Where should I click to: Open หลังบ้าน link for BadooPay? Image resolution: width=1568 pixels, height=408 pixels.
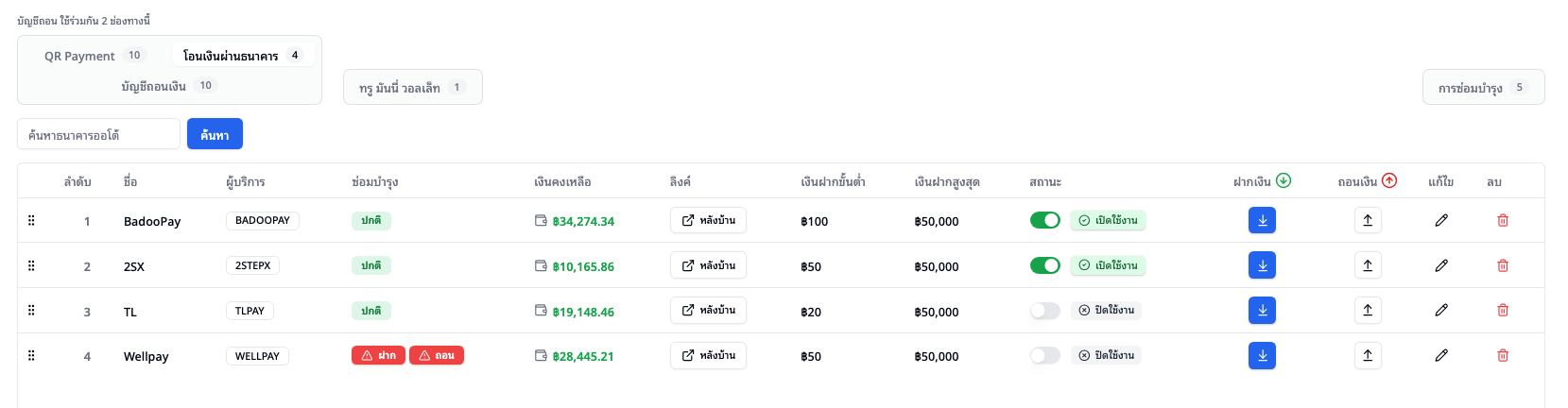pos(708,220)
